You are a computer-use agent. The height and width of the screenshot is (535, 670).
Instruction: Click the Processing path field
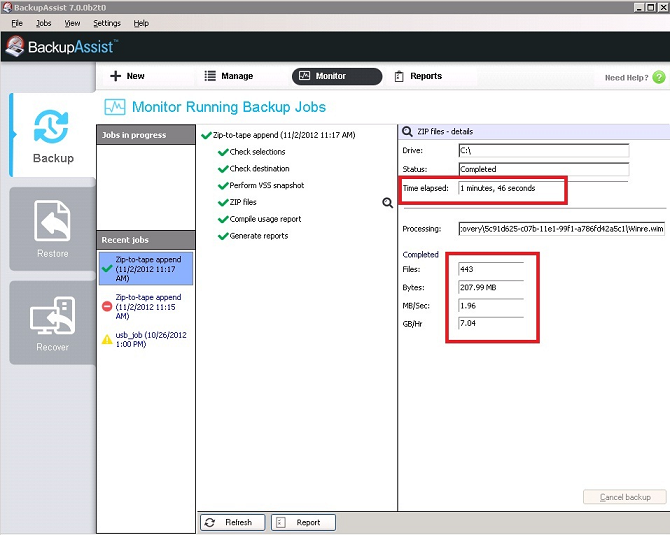coord(561,229)
